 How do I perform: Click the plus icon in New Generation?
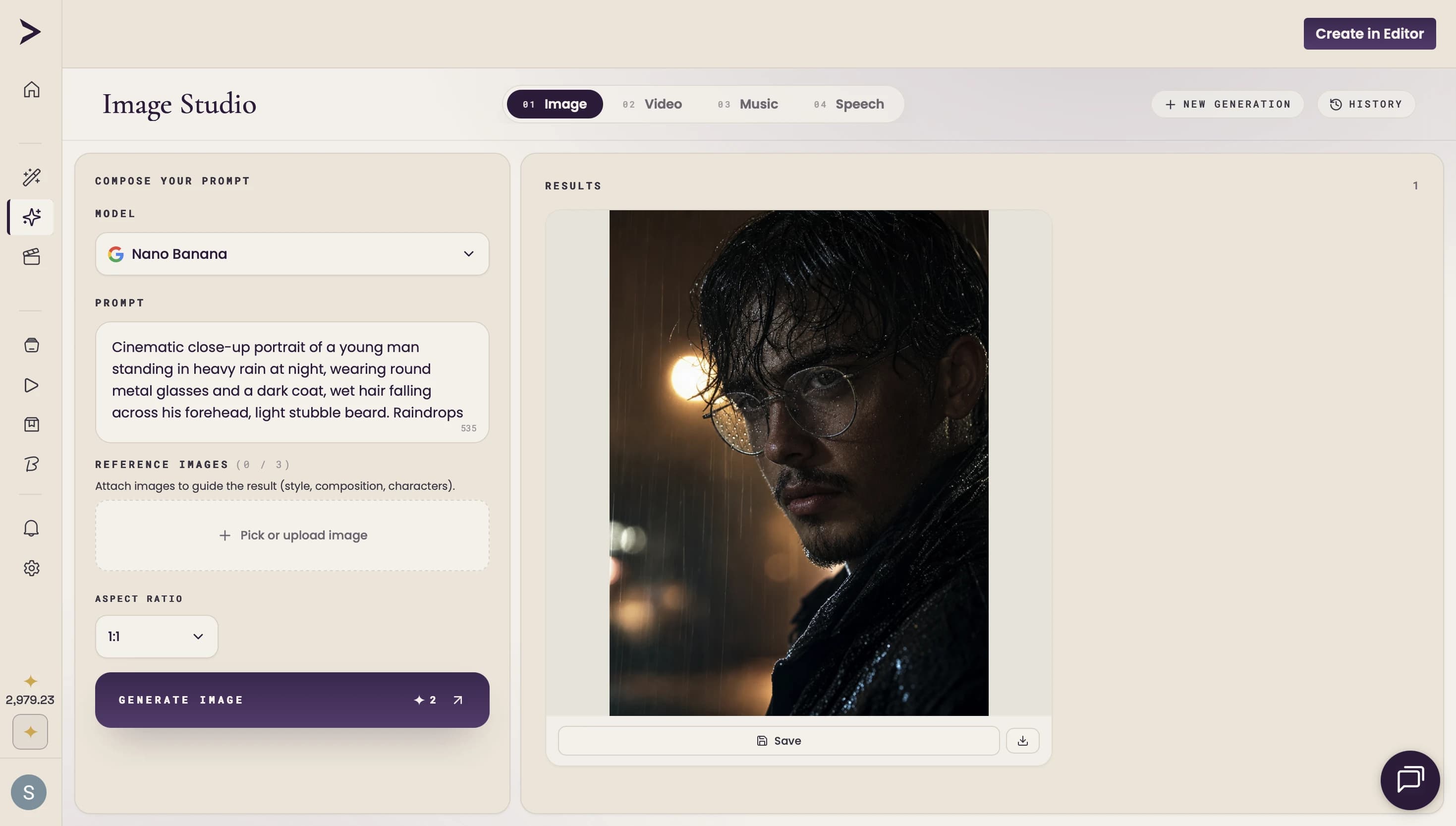pos(1170,105)
